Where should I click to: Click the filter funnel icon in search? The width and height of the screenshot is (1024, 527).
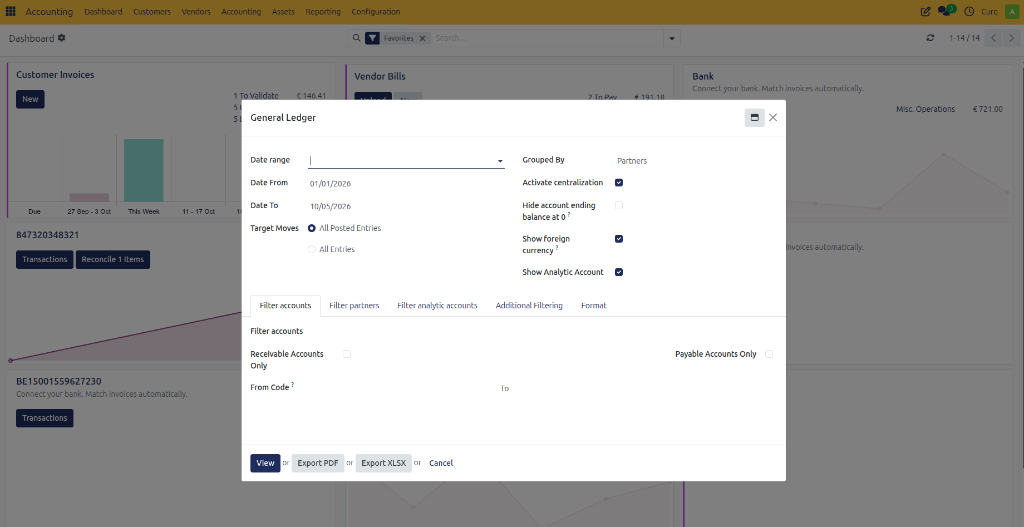[x=372, y=38]
